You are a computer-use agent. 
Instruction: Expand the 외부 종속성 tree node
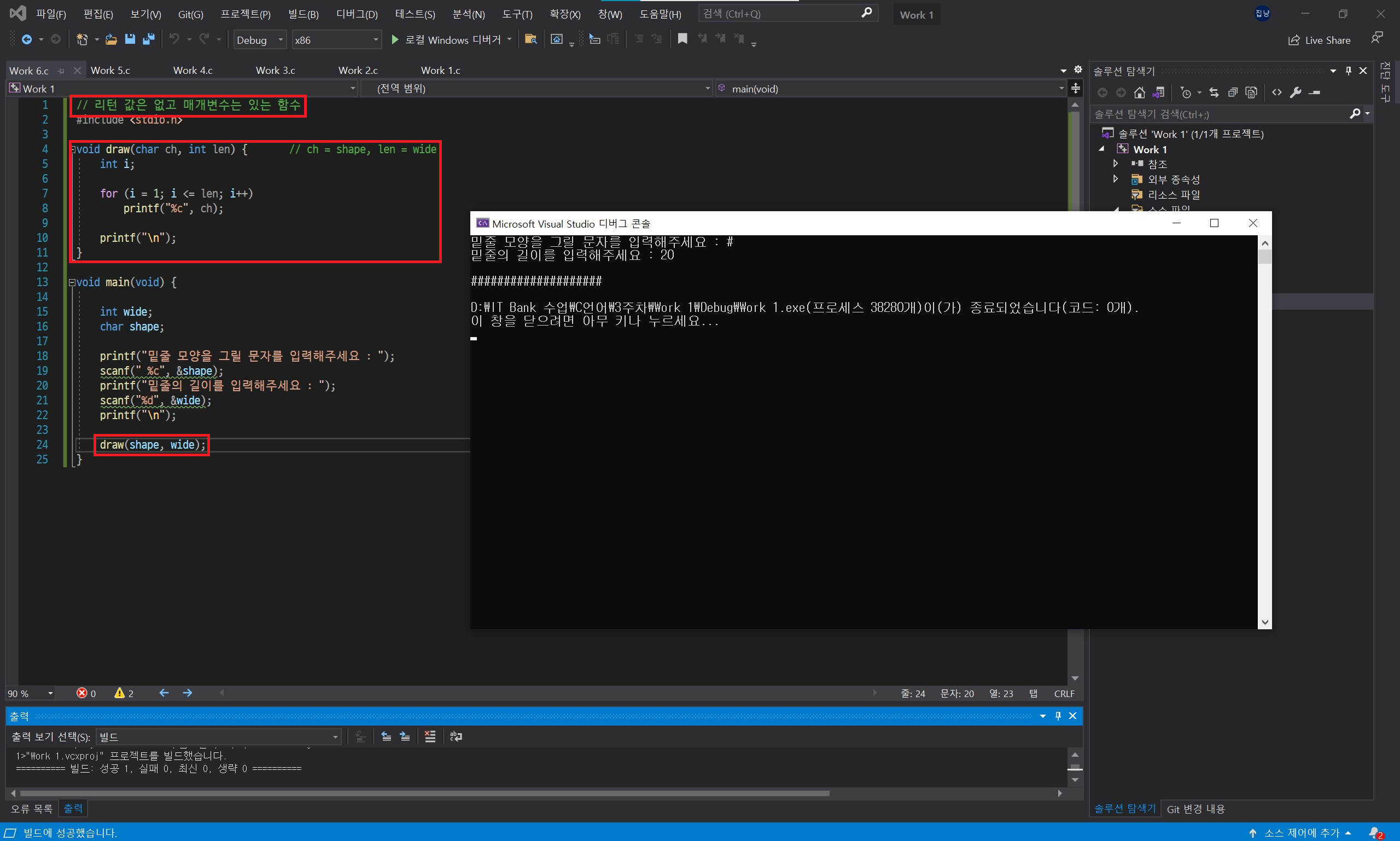1115,179
